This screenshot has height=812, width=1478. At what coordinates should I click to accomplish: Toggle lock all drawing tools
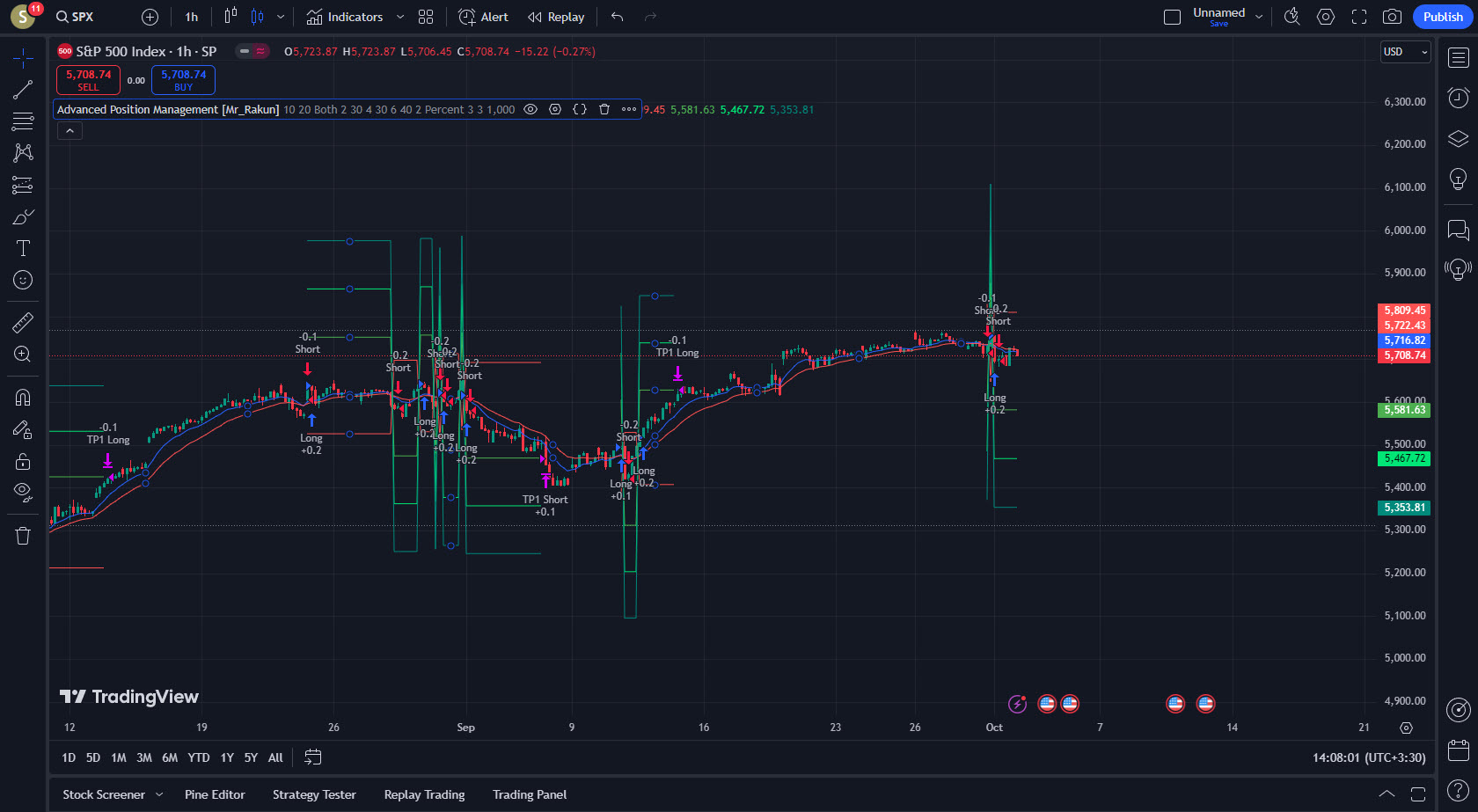[x=23, y=461]
